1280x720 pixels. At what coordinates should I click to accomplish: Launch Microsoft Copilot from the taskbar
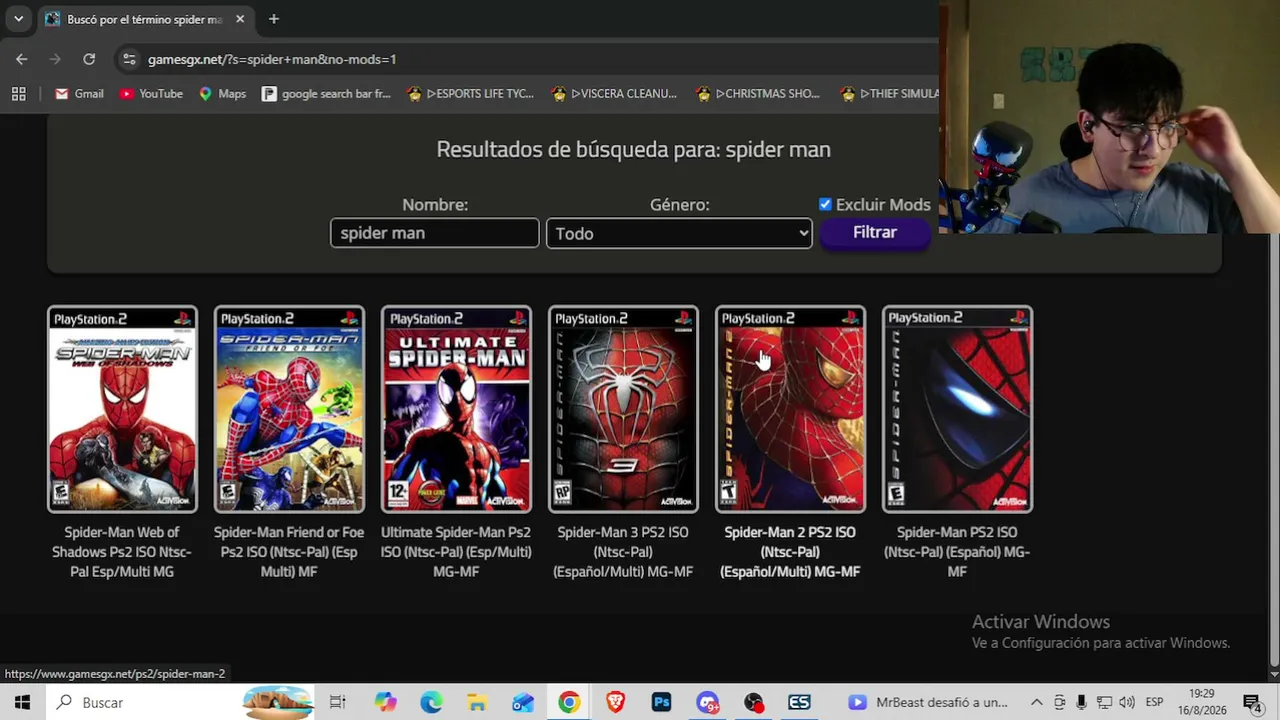[x=385, y=702]
